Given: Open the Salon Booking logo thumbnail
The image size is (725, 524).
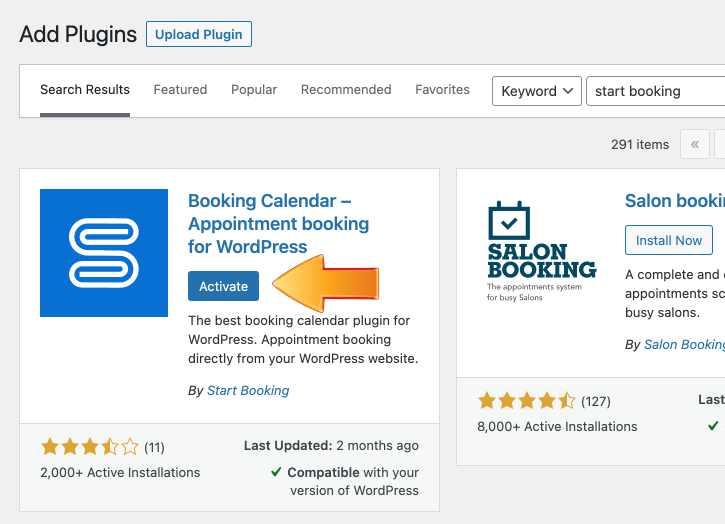Looking at the screenshot, I should click(x=541, y=251).
